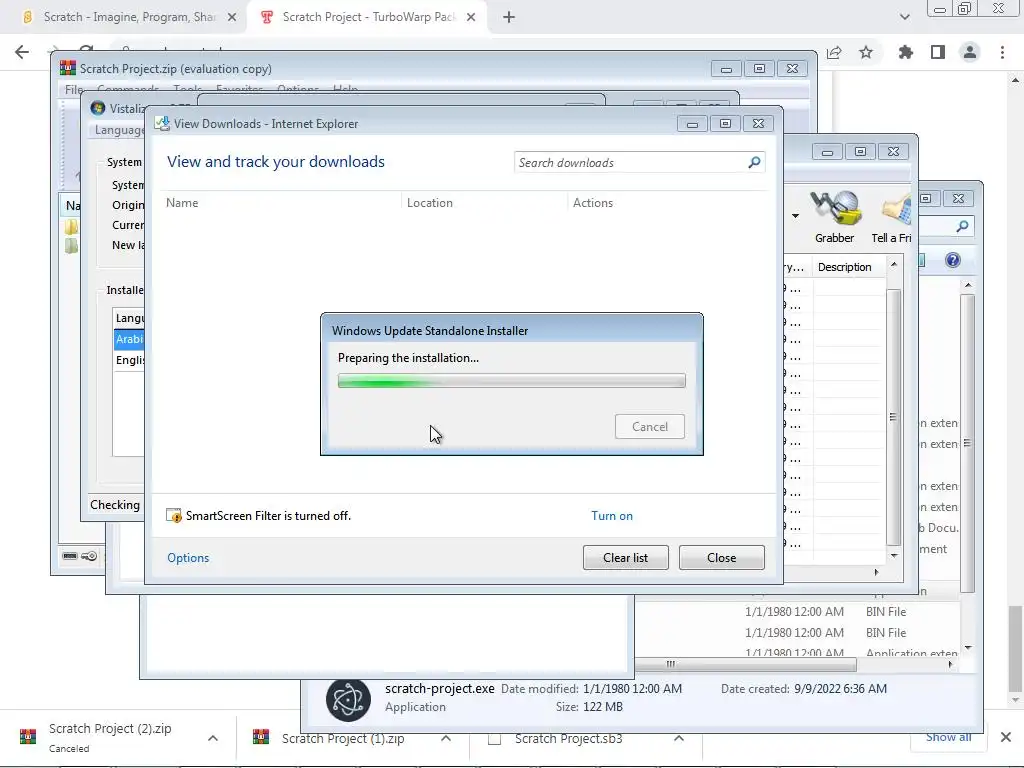The width and height of the screenshot is (1024, 768).
Task: Open the File menu in WinRAR window
Action: [73, 89]
